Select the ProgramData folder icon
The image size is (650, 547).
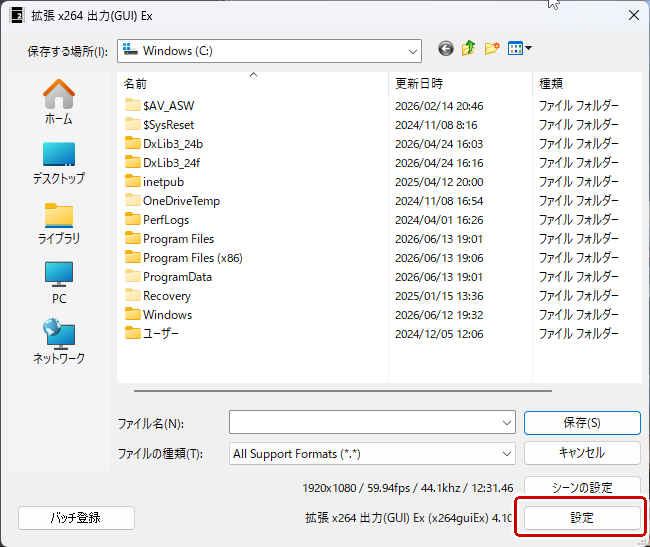click(x=133, y=276)
